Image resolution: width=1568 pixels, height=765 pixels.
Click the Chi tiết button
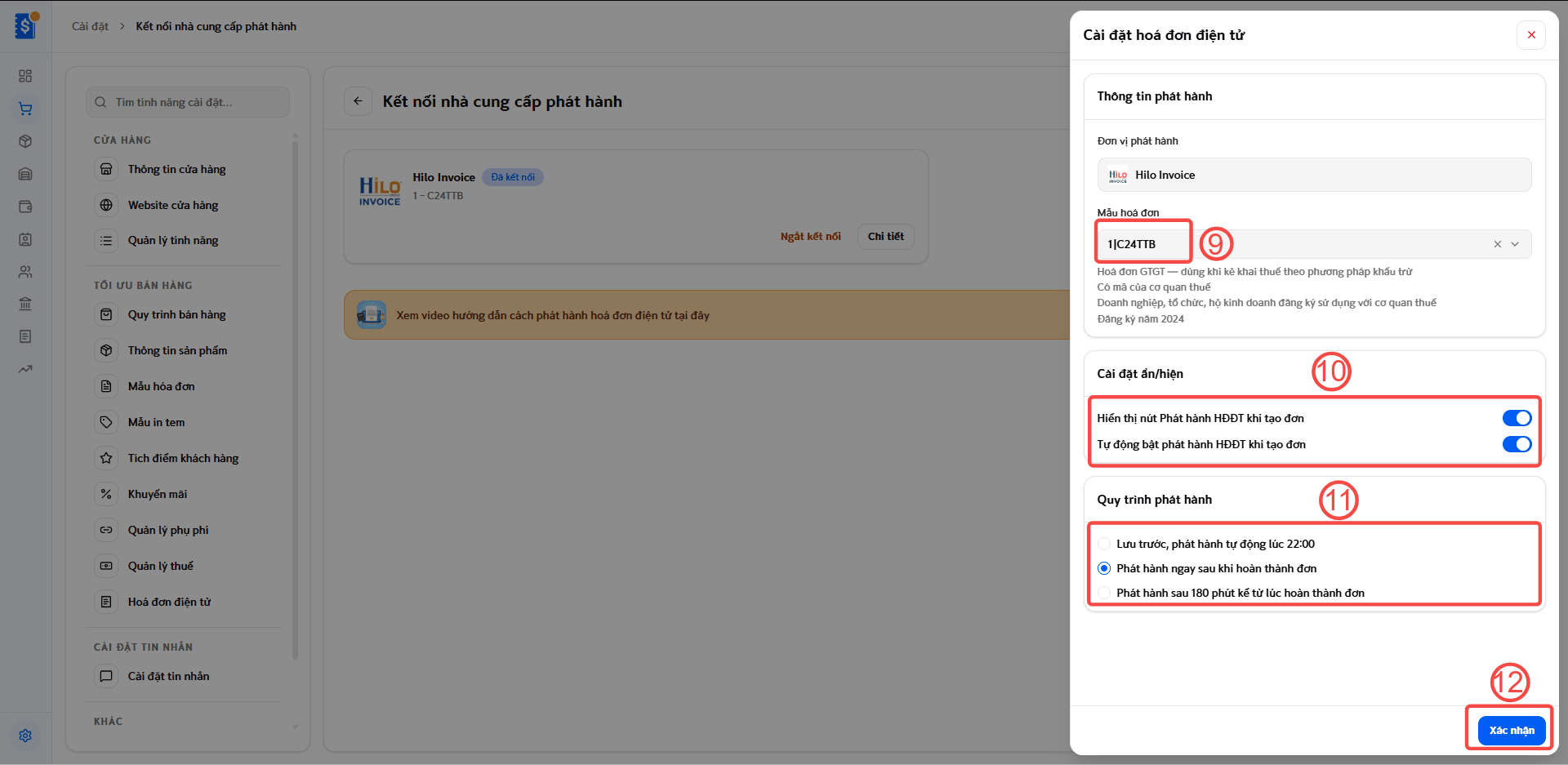tap(885, 237)
